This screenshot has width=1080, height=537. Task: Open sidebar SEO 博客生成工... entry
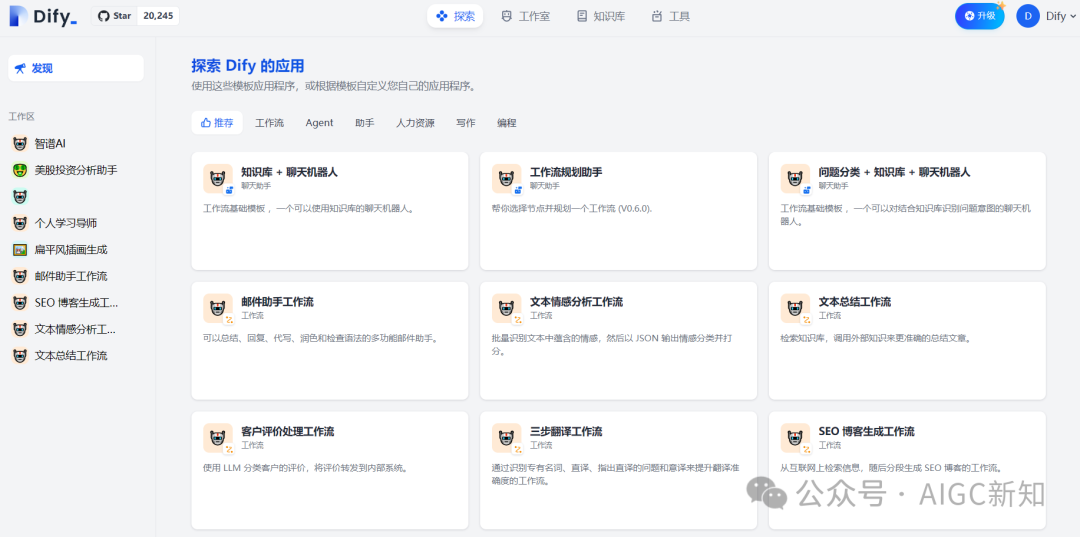coord(76,303)
